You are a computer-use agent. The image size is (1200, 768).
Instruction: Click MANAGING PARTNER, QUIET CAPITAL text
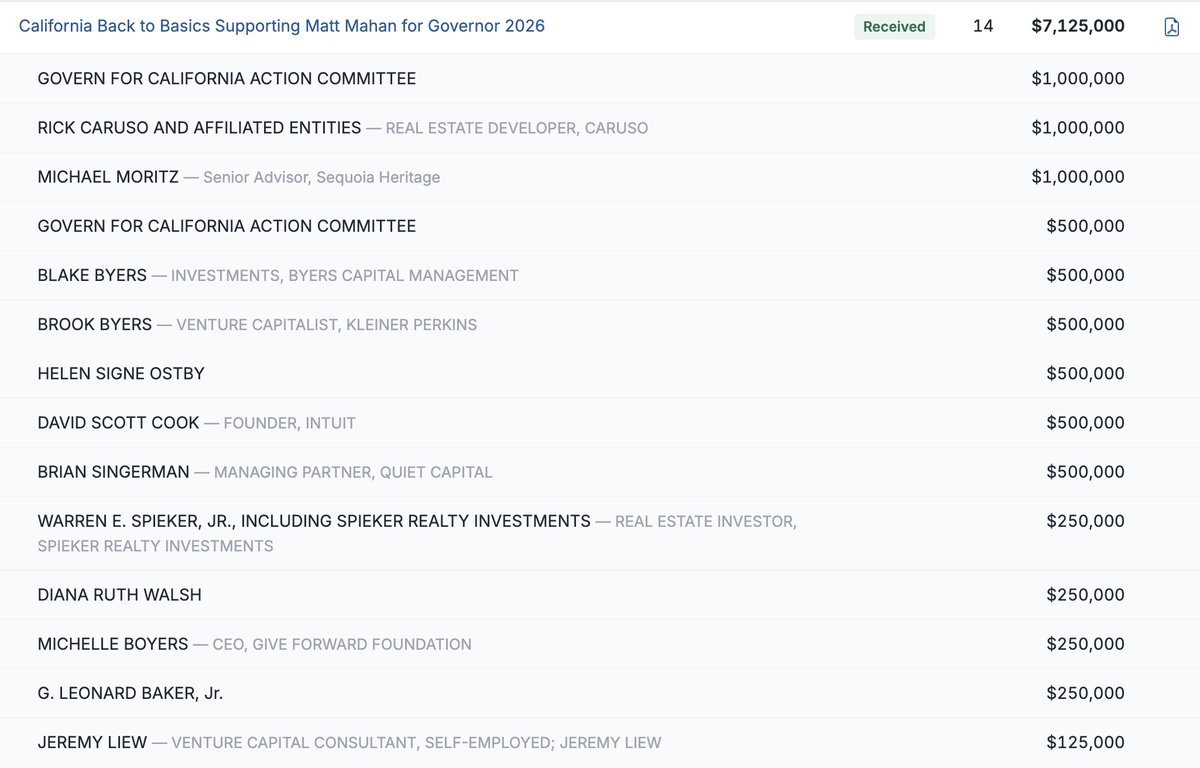[x=353, y=471]
